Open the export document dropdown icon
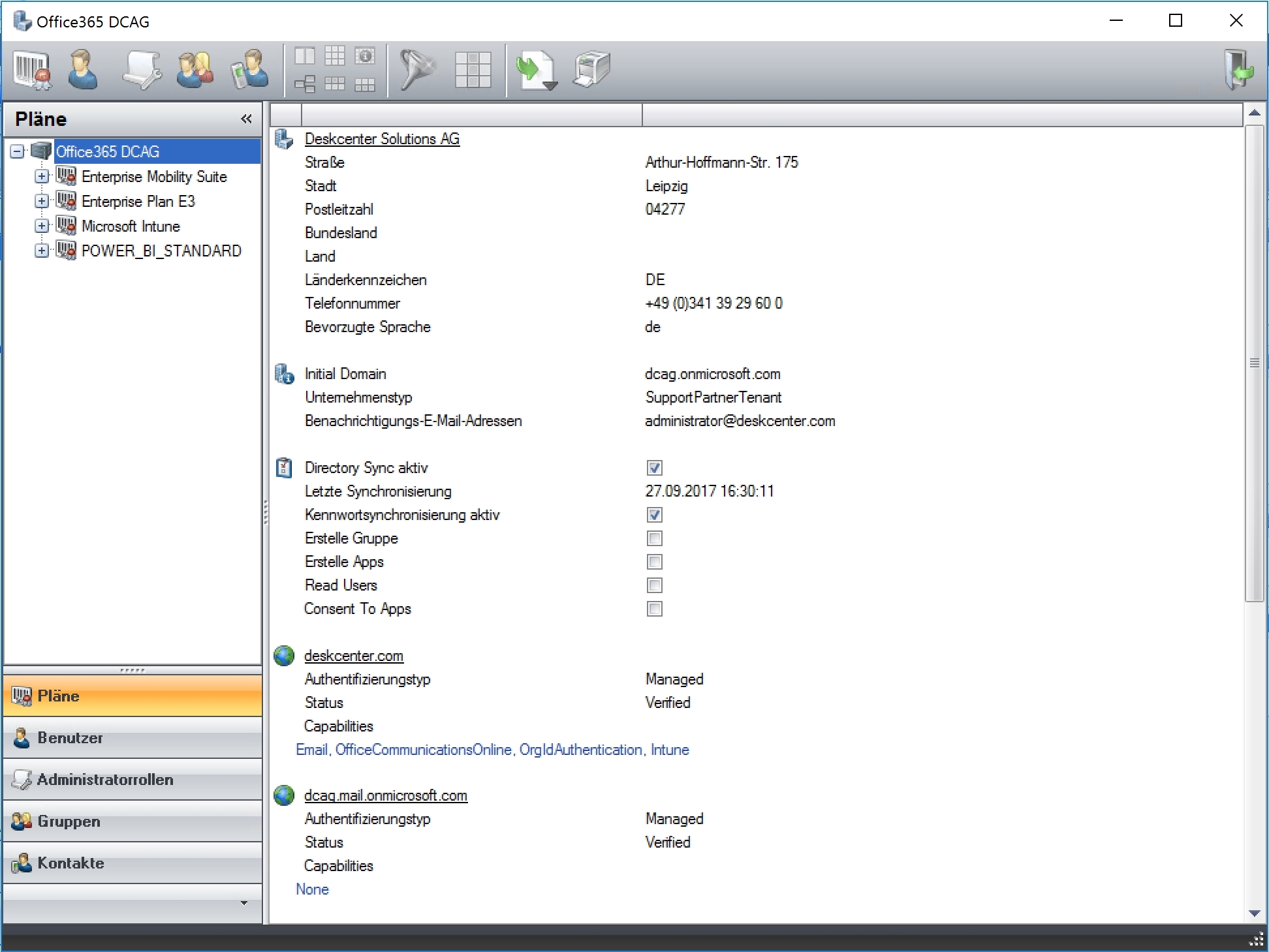The width and height of the screenshot is (1269, 952). click(537, 70)
